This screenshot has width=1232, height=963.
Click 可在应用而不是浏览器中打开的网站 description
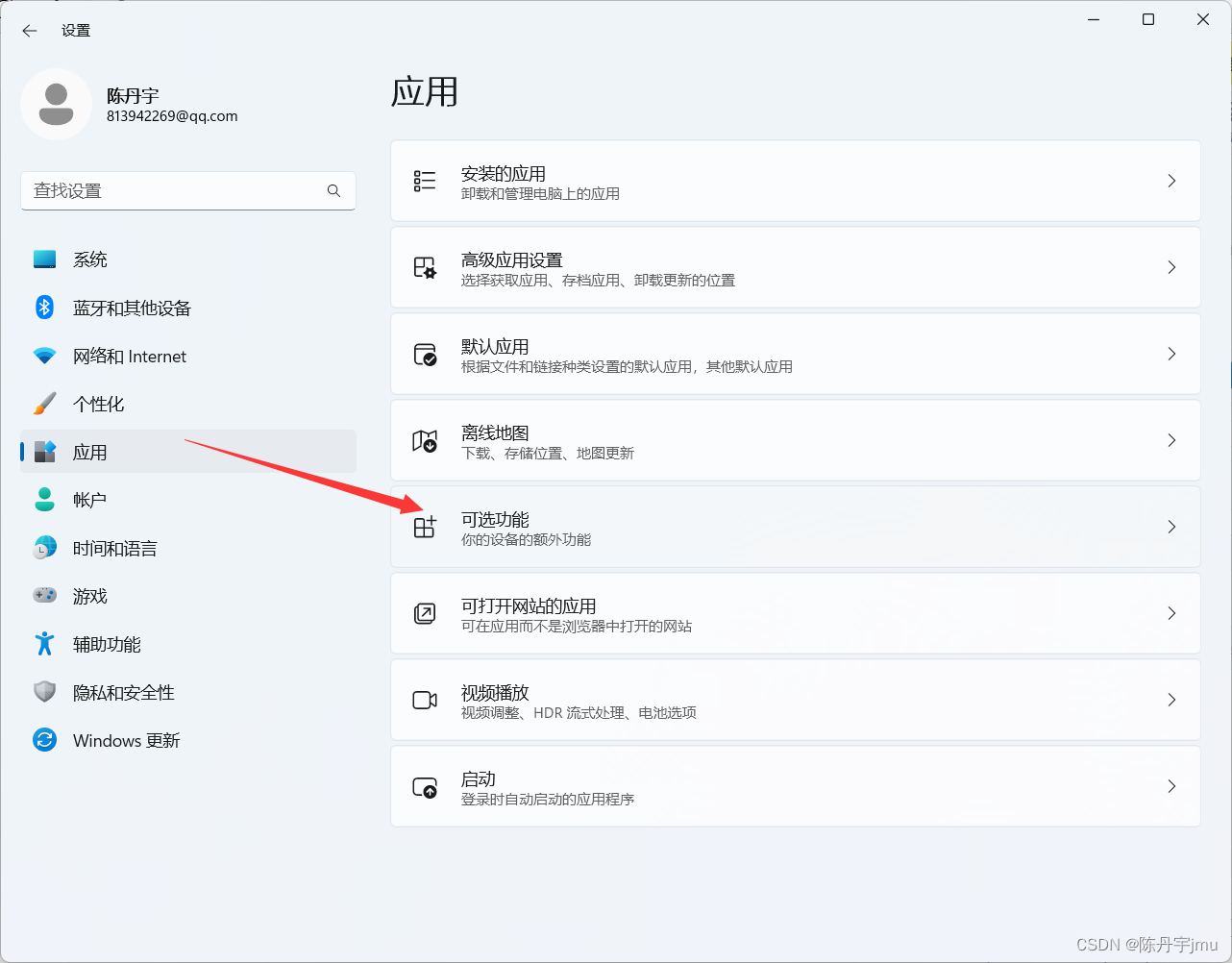coord(577,627)
